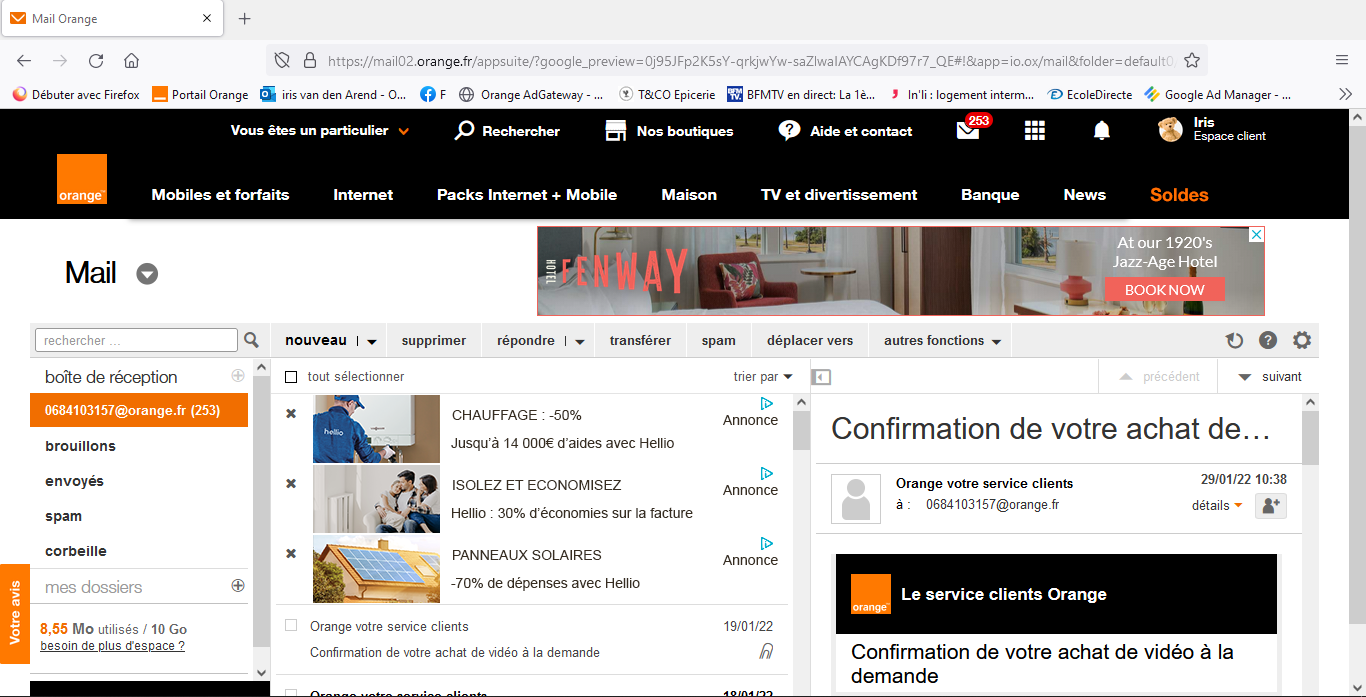Dismiss PANNEAUX SOLAIRES ad with X
This screenshot has height=697, width=1366.
click(x=291, y=553)
